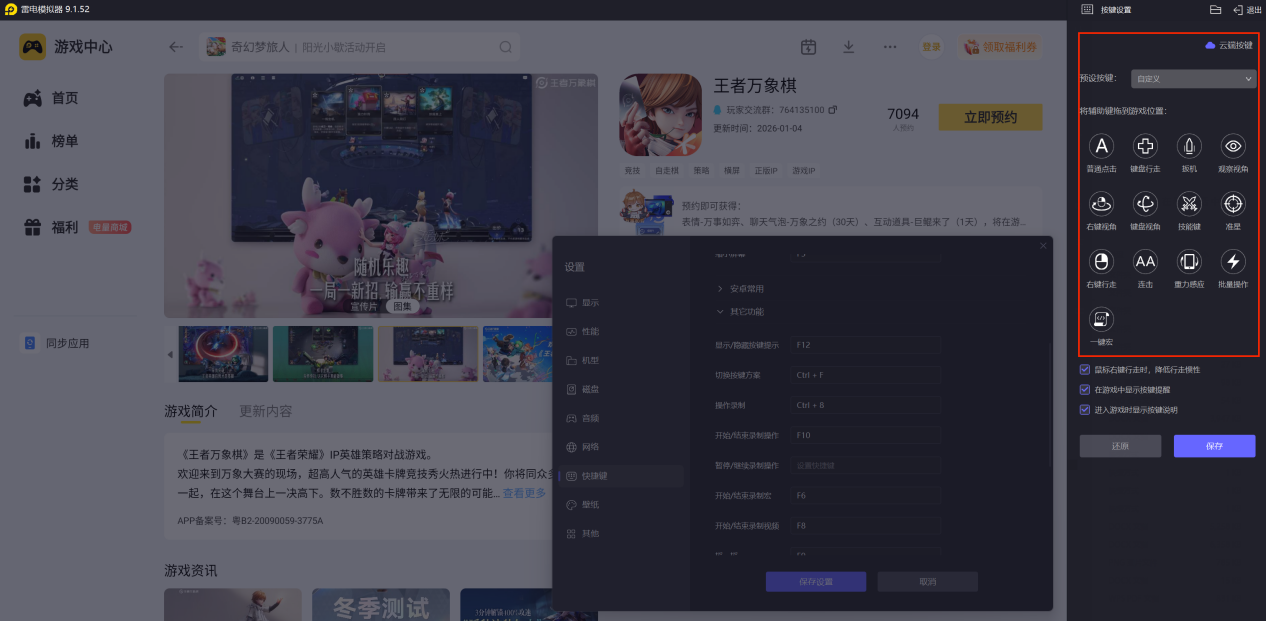Select the 扳机 (trigger) key icon
The width and height of the screenshot is (1266, 621).
[x=1189, y=147]
